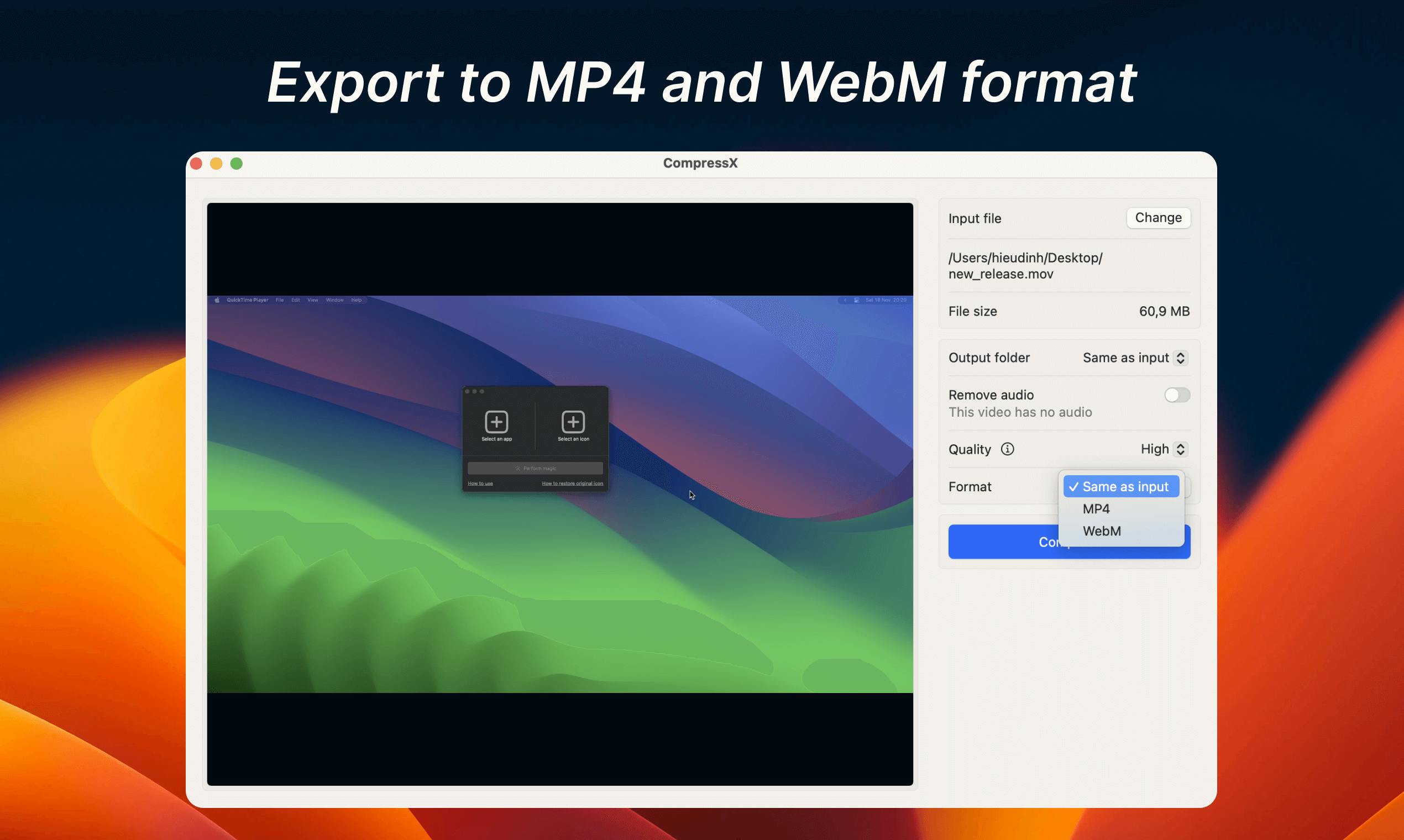Click the 'File size' label
The width and height of the screenshot is (1404, 840).
(x=973, y=311)
